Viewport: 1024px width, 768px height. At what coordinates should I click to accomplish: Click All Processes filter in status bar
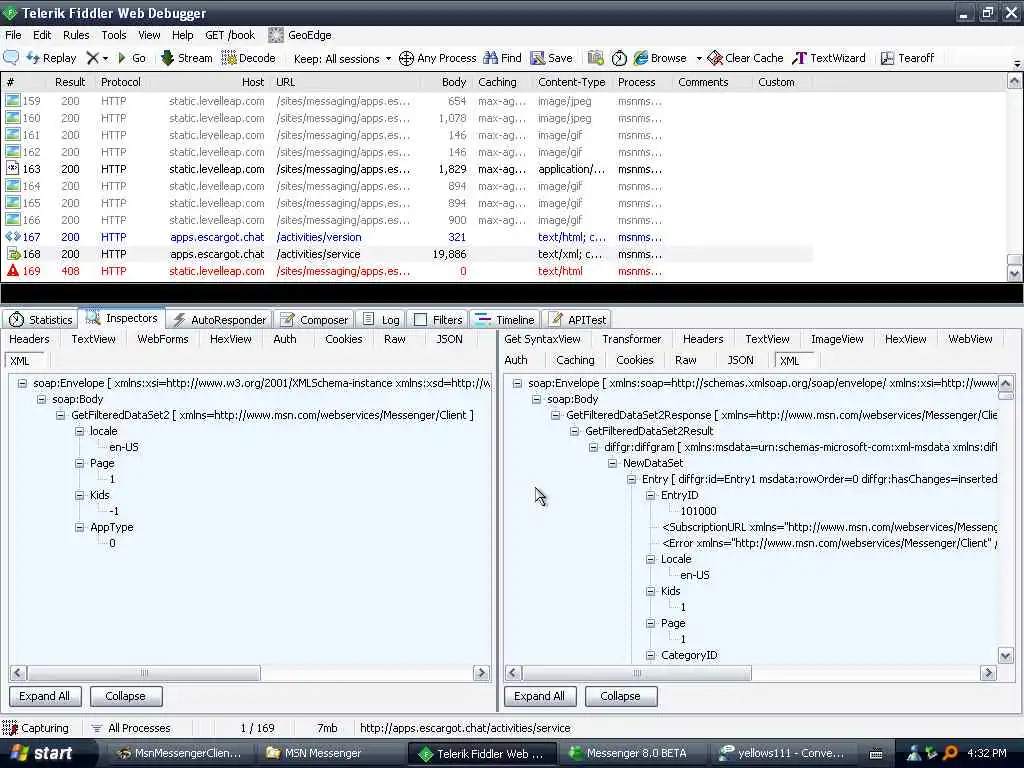(x=131, y=728)
